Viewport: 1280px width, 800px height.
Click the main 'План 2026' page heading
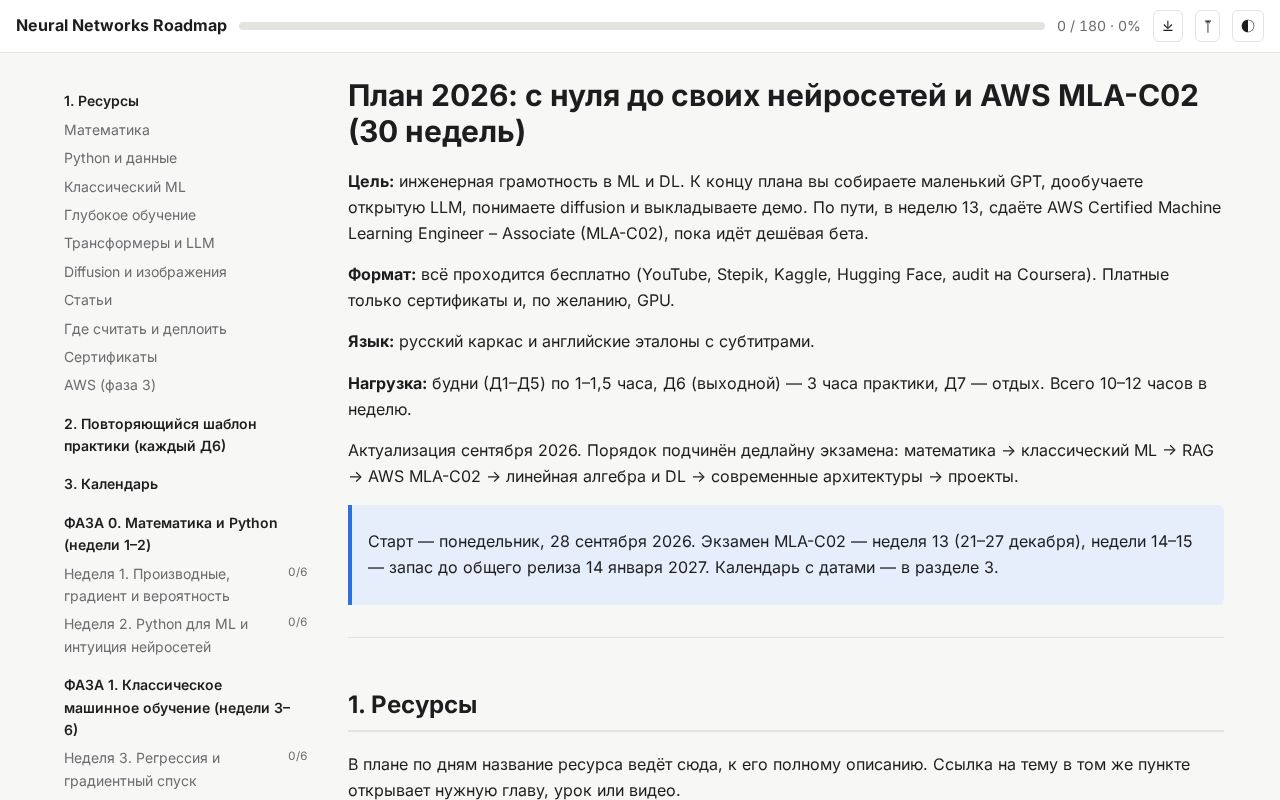point(773,113)
